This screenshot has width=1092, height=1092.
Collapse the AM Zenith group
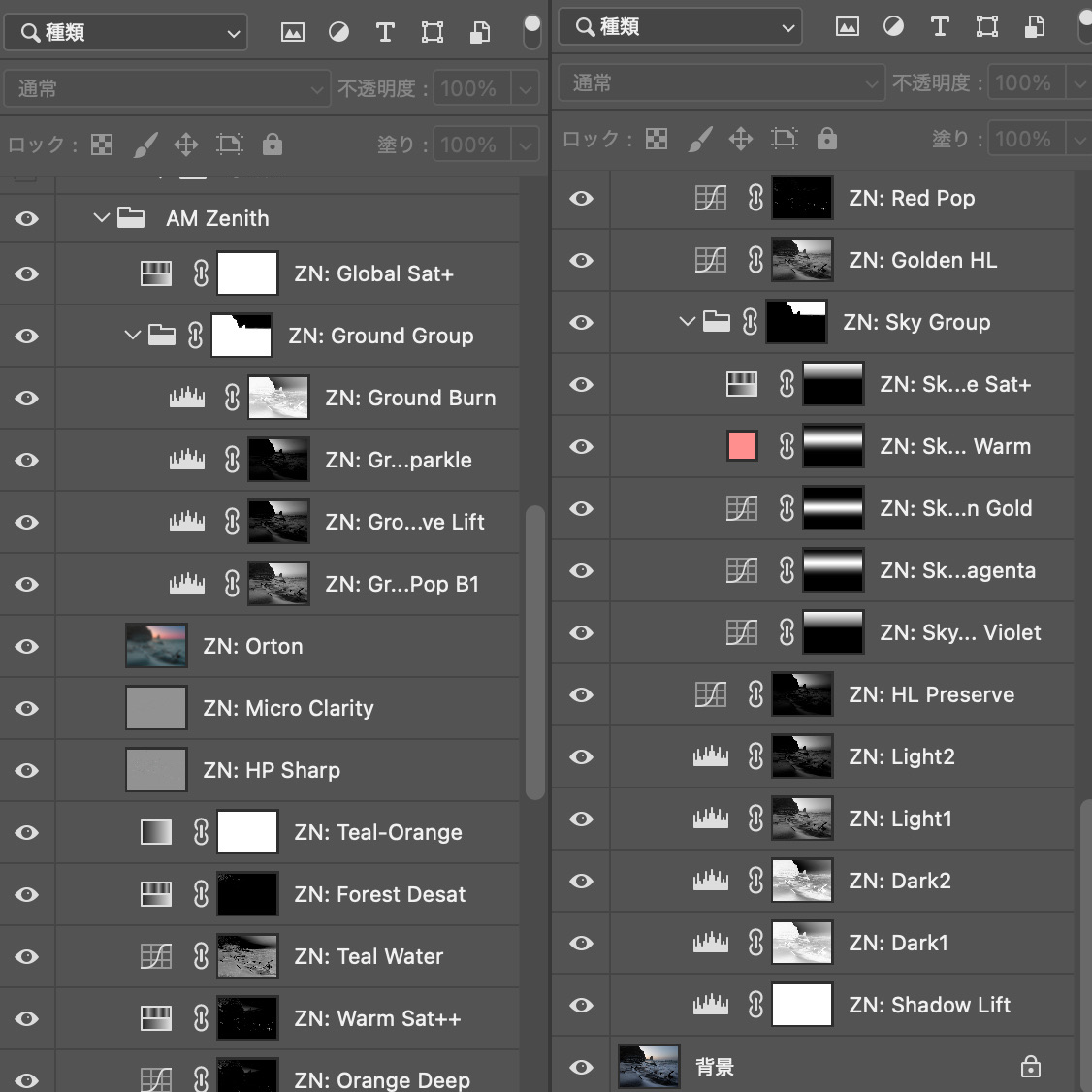pos(102,218)
